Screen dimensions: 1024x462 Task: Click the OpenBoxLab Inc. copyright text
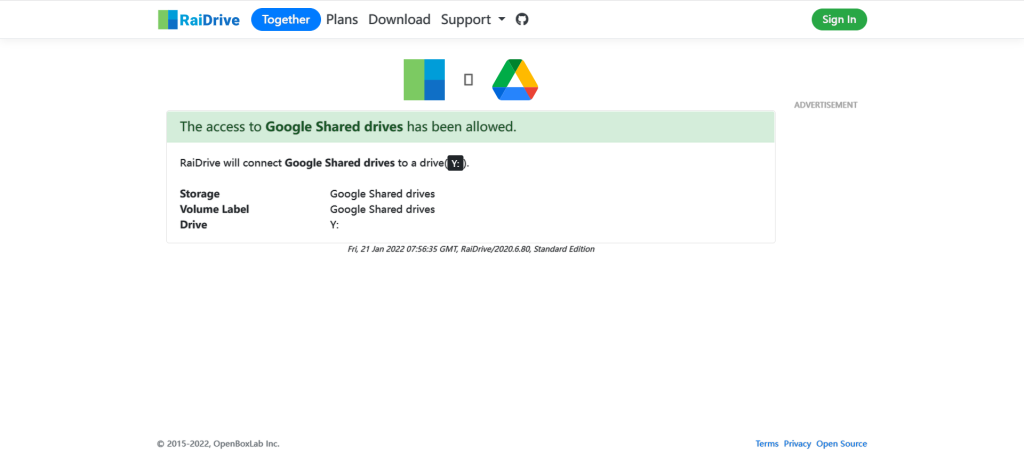218,444
